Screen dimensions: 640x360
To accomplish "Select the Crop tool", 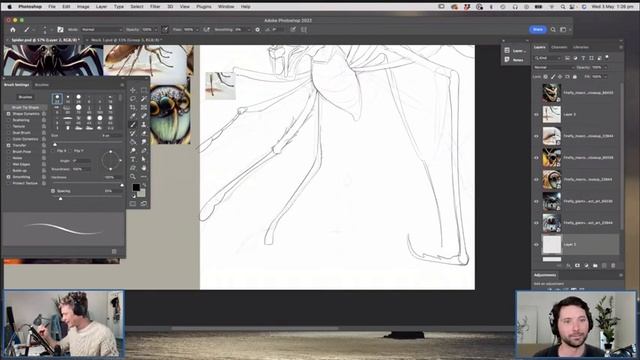I will pos(133,107).
